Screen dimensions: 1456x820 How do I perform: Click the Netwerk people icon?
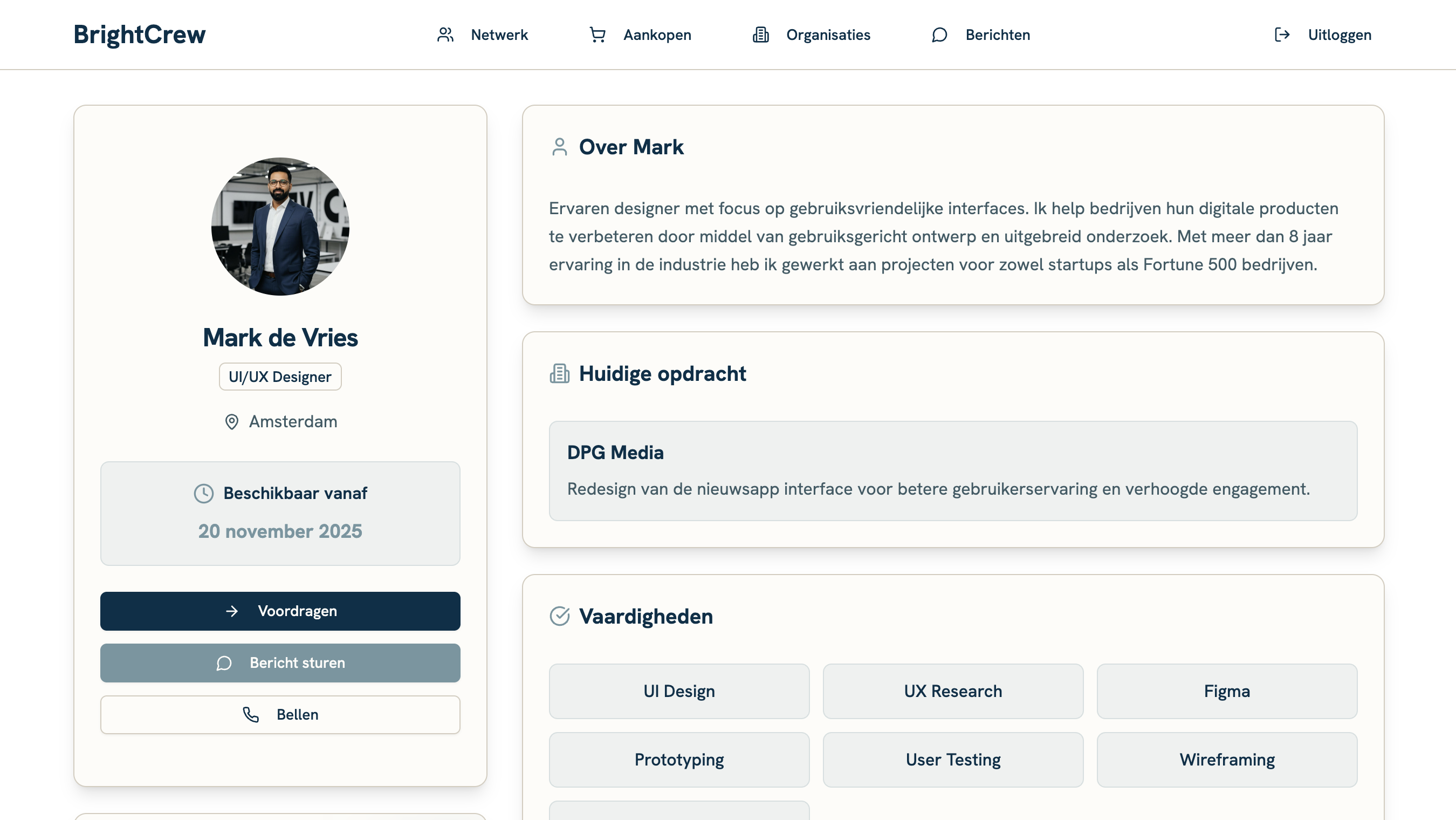tap(445, 35)
